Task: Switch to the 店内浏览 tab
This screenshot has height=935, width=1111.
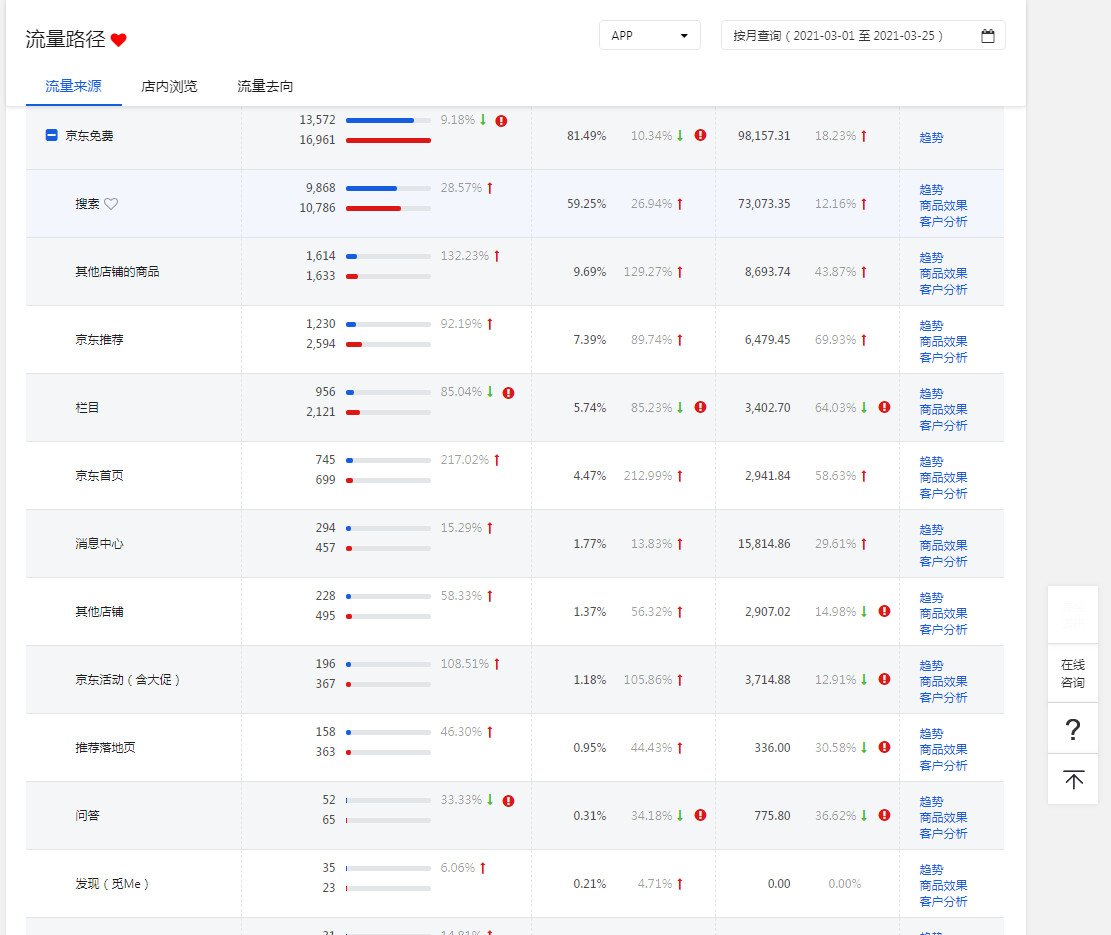Action: (x=169, y=86)
